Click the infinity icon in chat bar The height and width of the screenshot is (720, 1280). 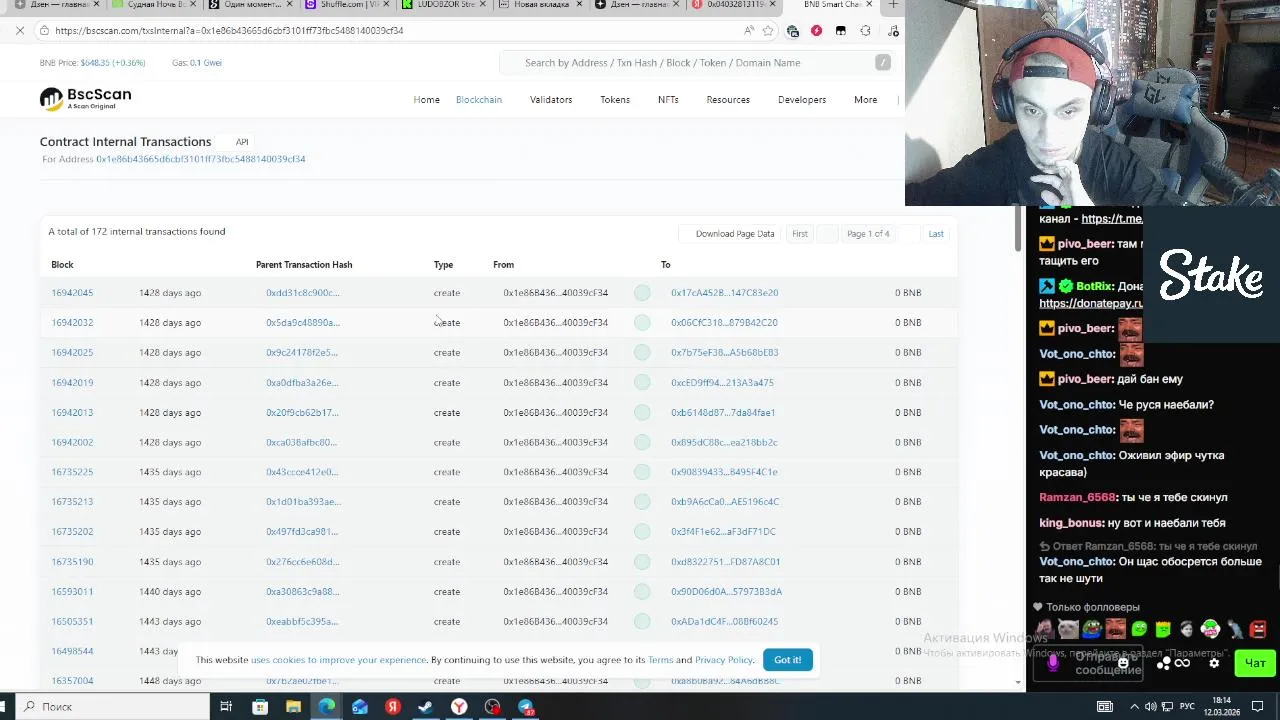click(x=1183, y=663)
